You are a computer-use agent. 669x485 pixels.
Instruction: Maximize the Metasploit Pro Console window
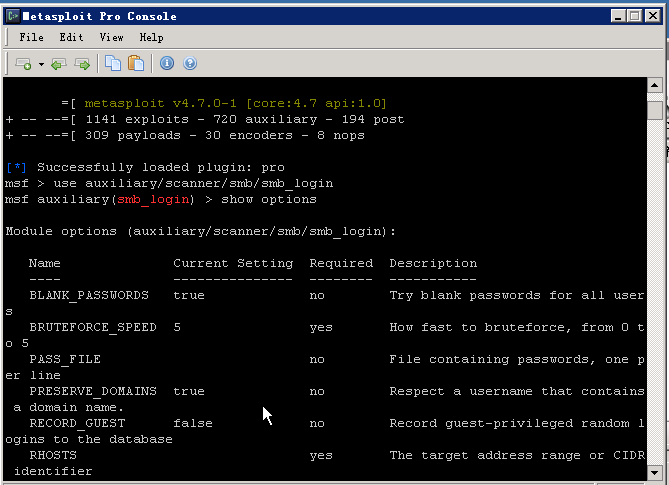tap(635, 16)
